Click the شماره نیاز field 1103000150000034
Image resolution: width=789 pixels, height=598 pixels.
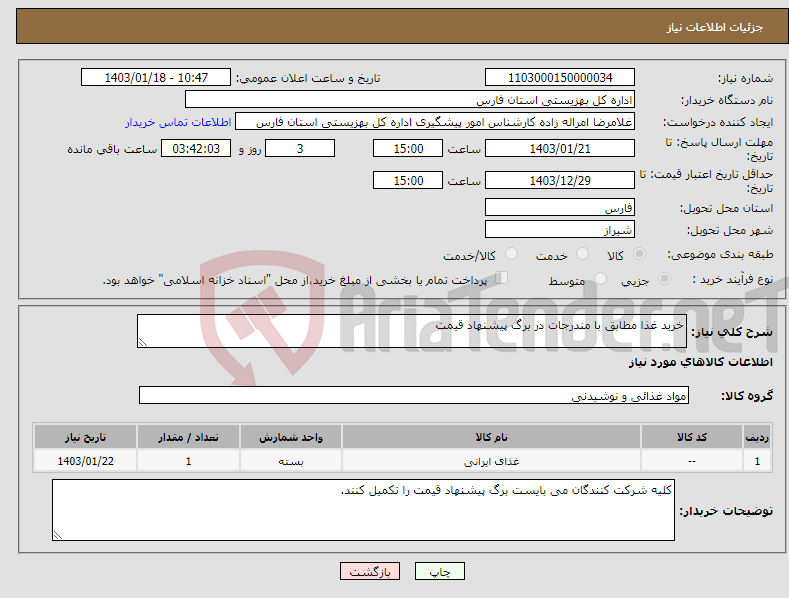tap(560, 78)
